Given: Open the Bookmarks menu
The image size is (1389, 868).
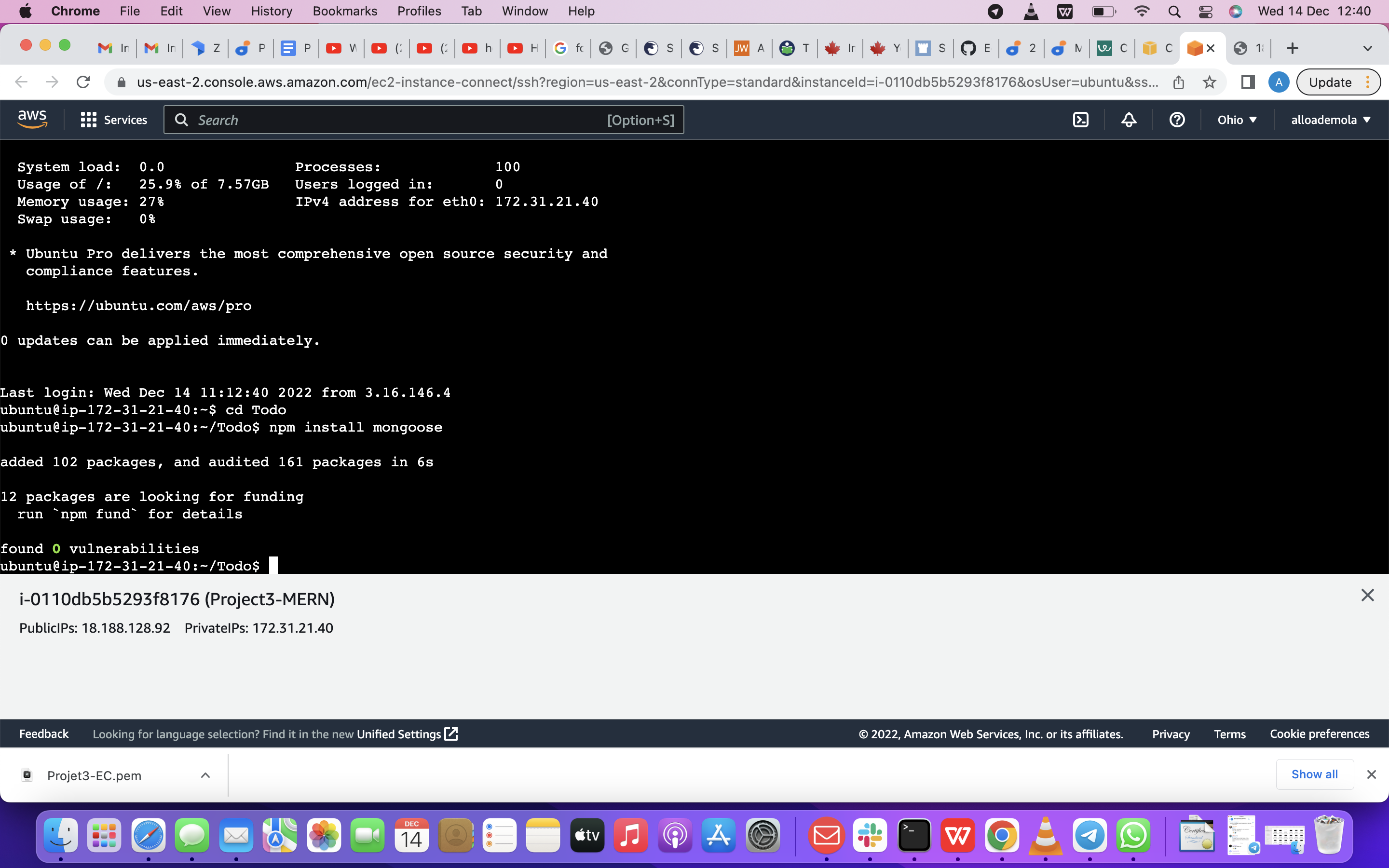Looking at the screenshot, I should tap(344, 11).
